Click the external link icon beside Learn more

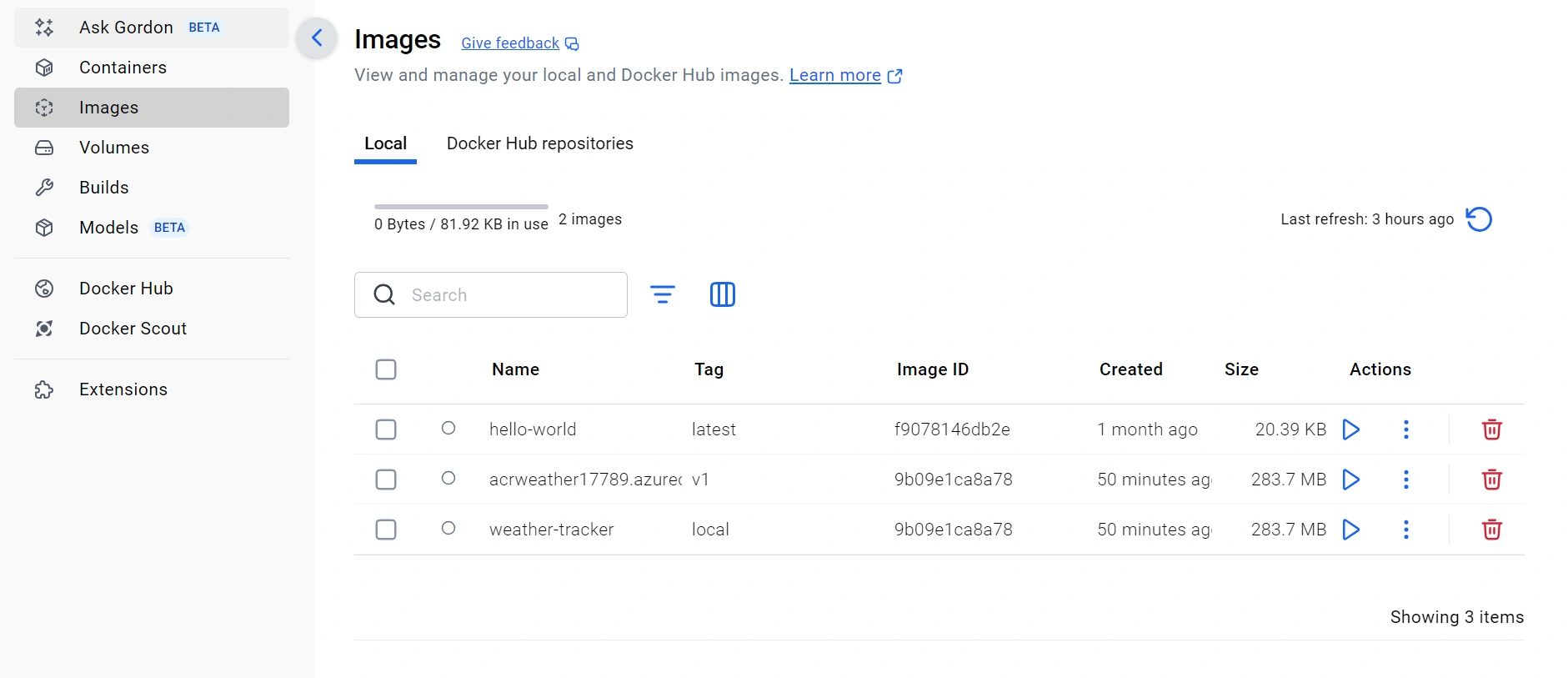click(895, 76)
